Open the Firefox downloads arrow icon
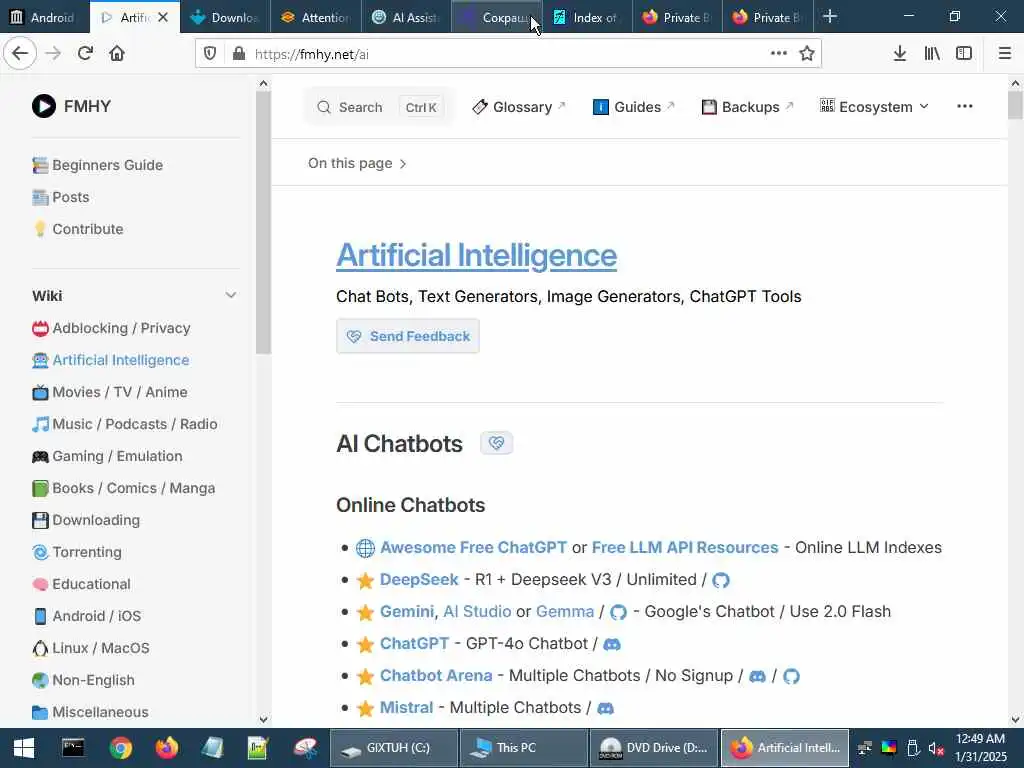This screenshot has width=1024, height=768. coord(900,54)
